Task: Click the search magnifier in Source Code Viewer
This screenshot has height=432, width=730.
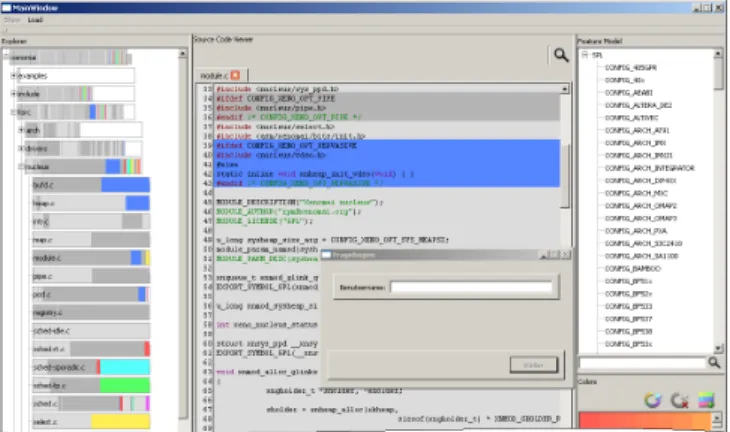Action: tap(561, 55)
